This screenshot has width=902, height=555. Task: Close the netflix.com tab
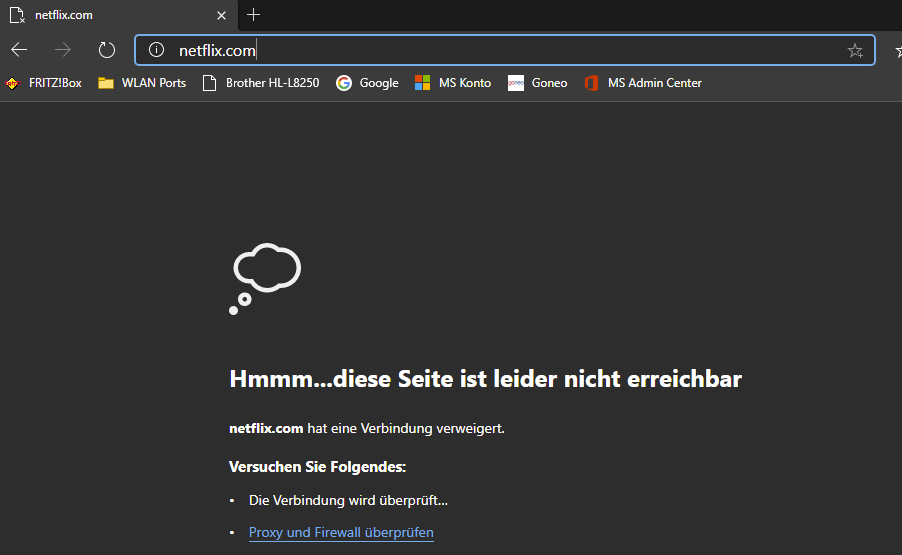click(x=221, y=16)
